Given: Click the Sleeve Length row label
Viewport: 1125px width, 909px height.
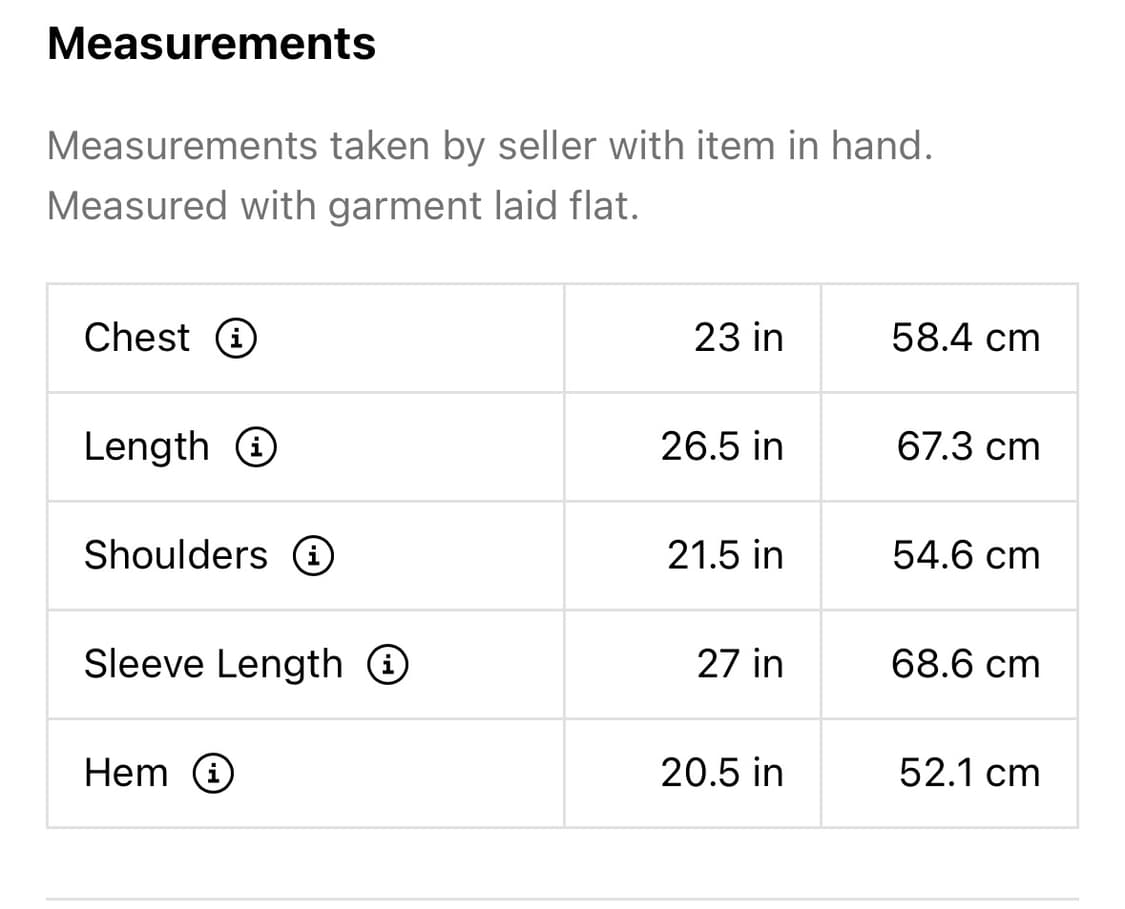Looking at the screenshot, I should [213, 664].
